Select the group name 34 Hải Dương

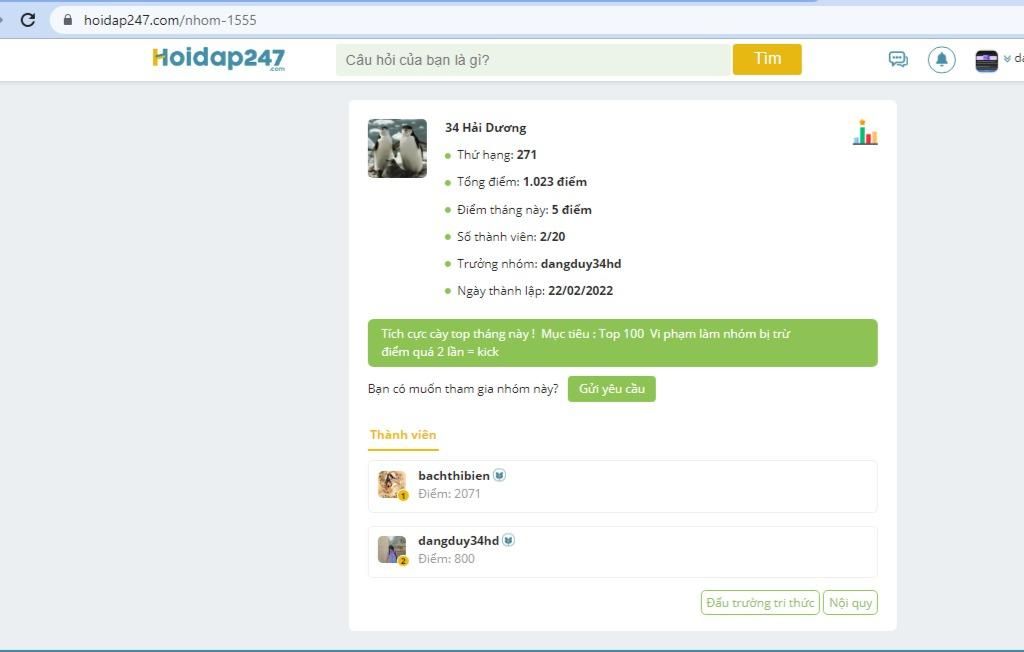click(x=485, y=127)
